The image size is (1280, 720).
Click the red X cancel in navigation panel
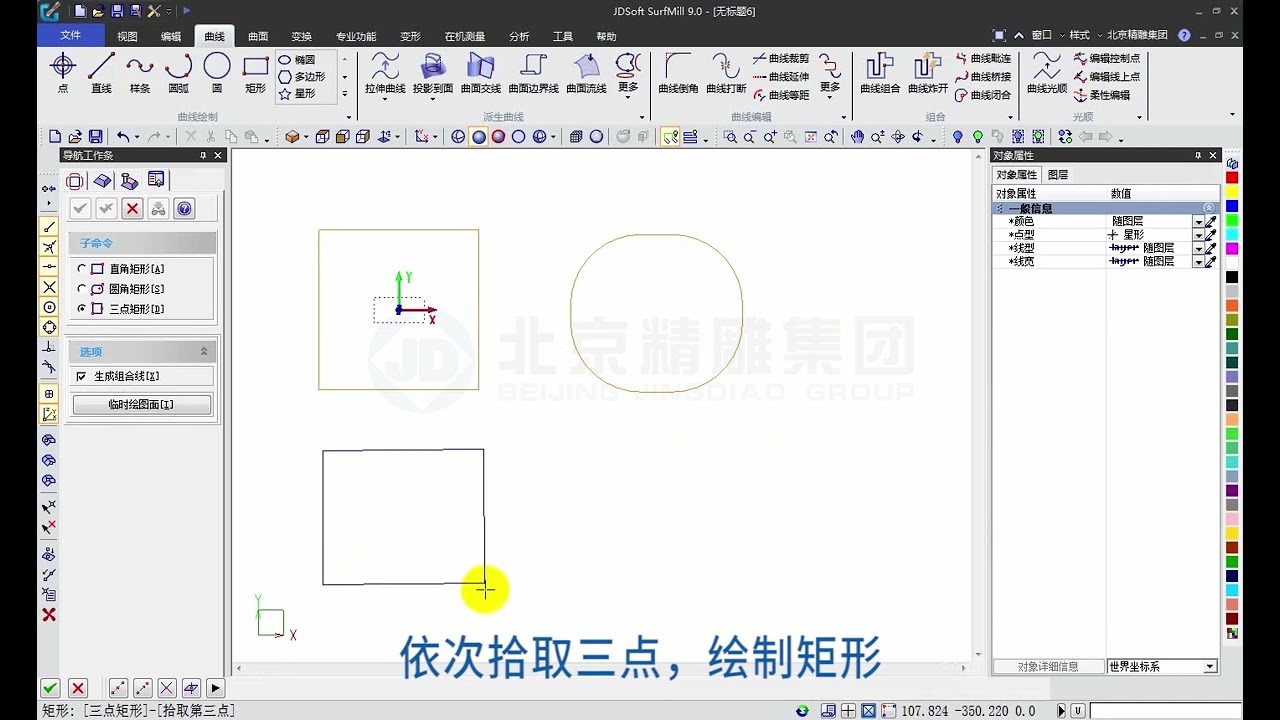(132, 208)
